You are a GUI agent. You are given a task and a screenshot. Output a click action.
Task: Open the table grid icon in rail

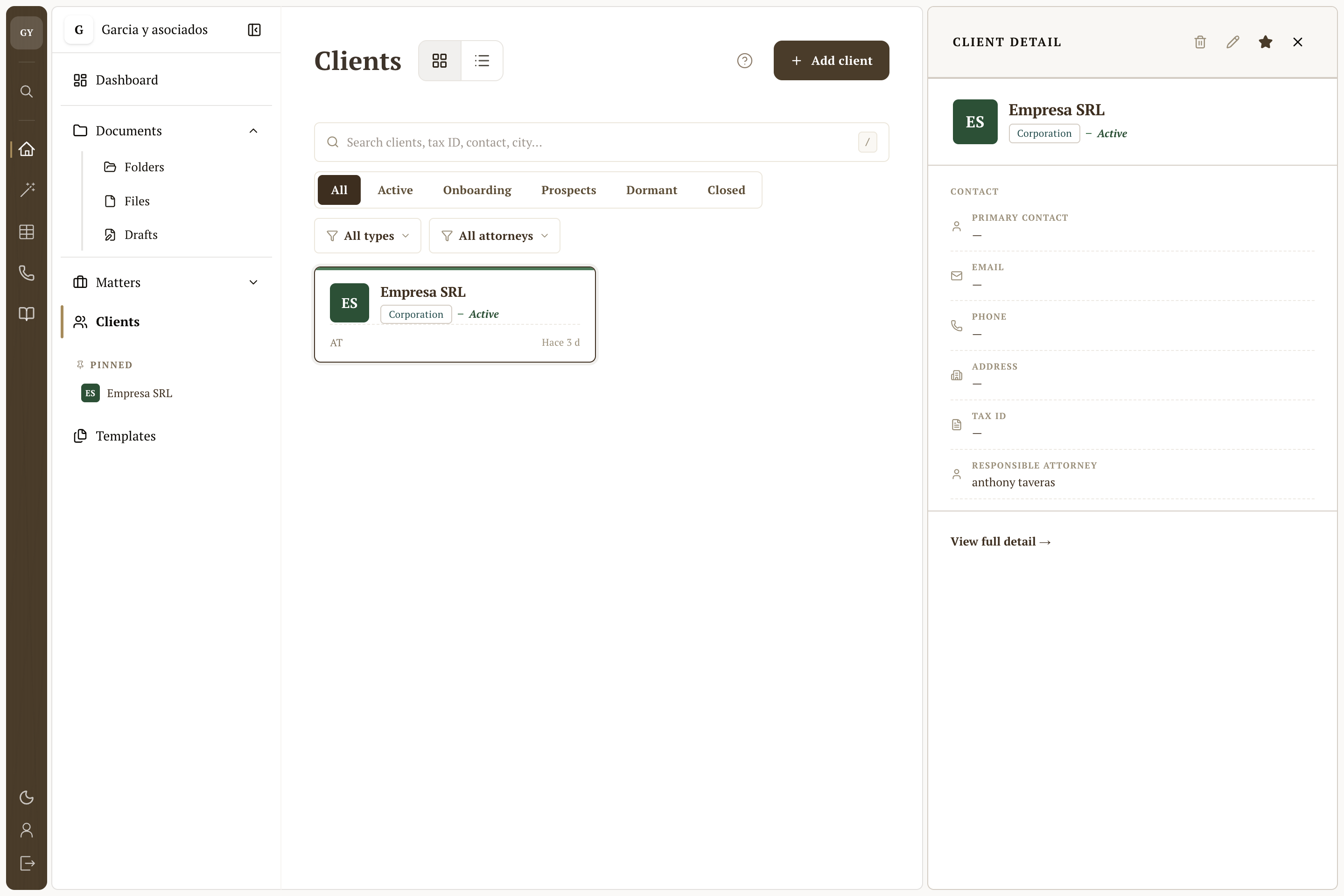(x=26, y=231)
